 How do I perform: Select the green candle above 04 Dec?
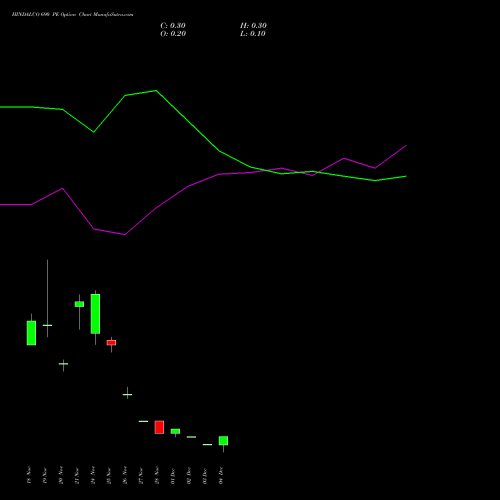(x=223, y=440)
